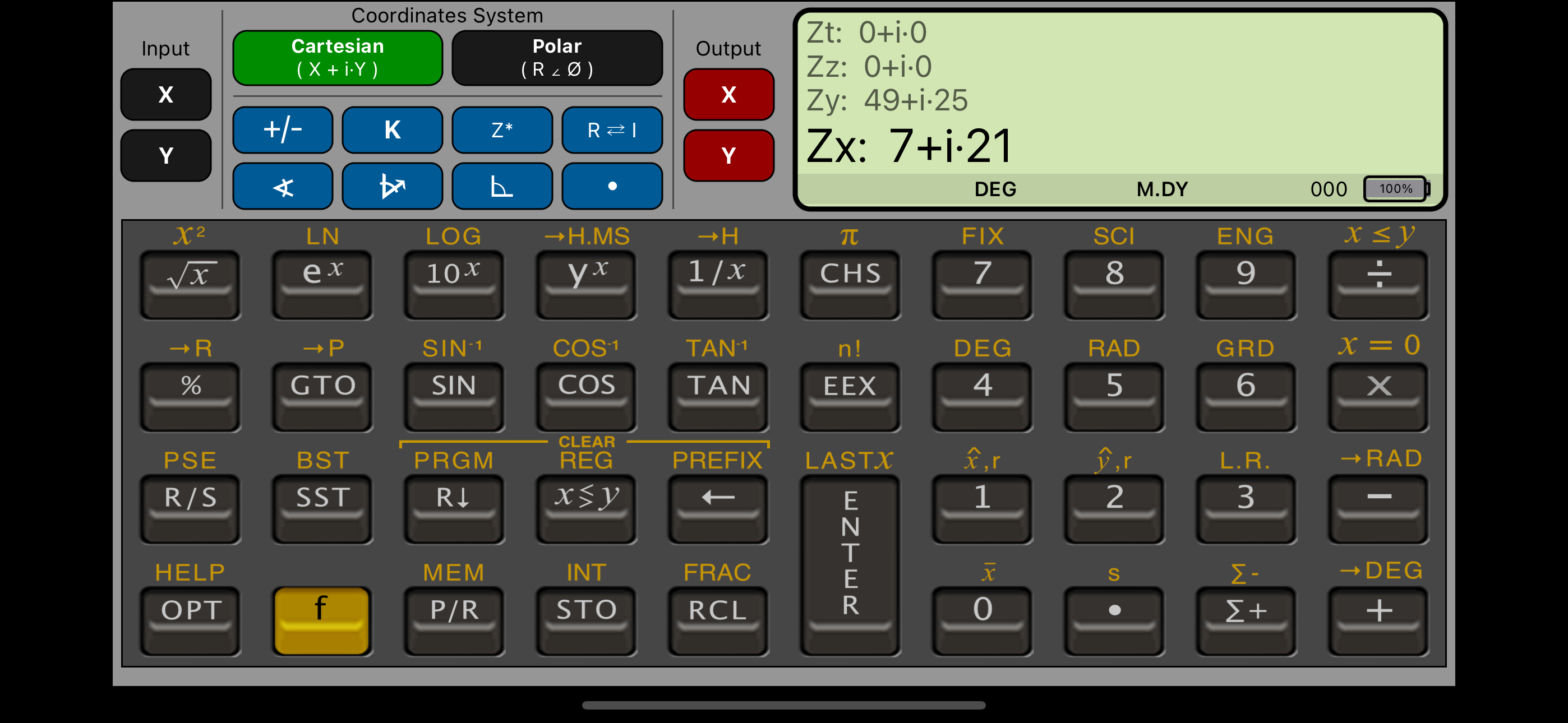Tap the TAN key
The height and width of the screenshot is (723, 1568).
[x=718, y=397]
